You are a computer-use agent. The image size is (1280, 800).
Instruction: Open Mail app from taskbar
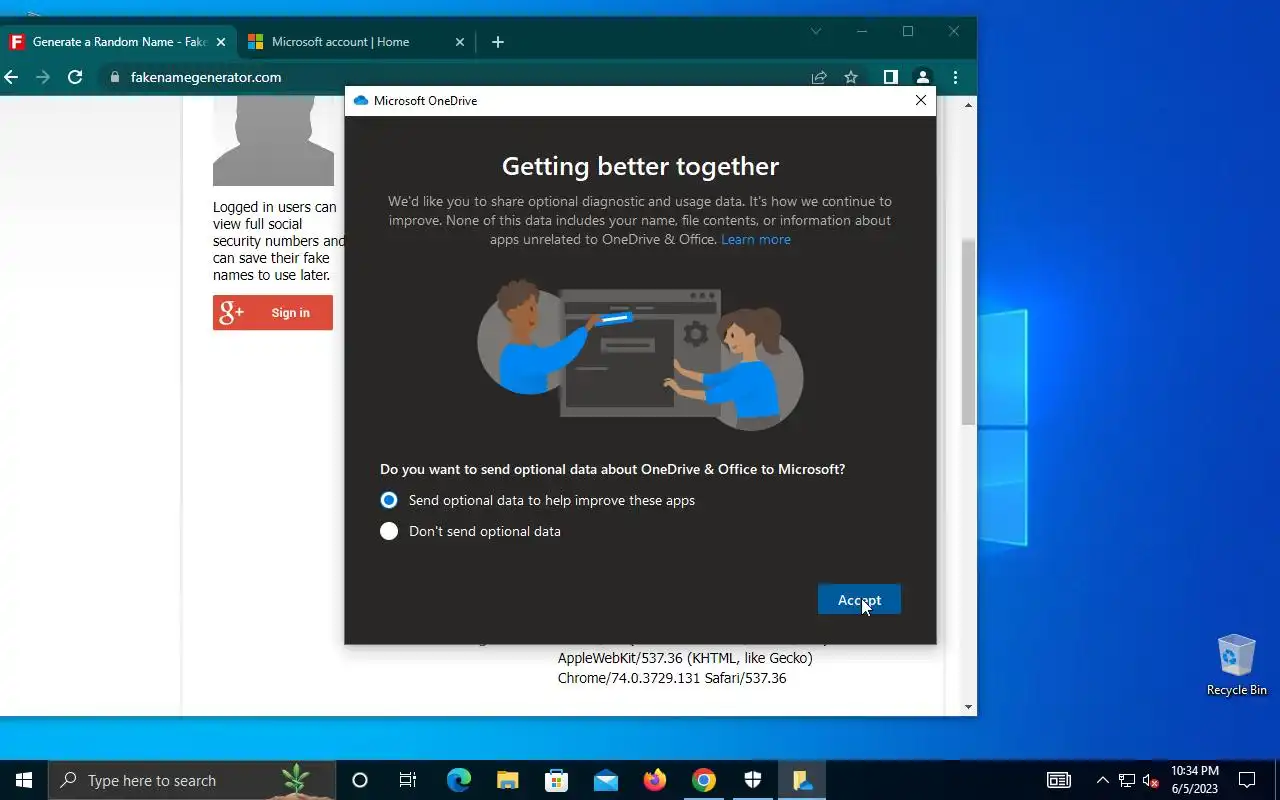(x=605, y=780)
